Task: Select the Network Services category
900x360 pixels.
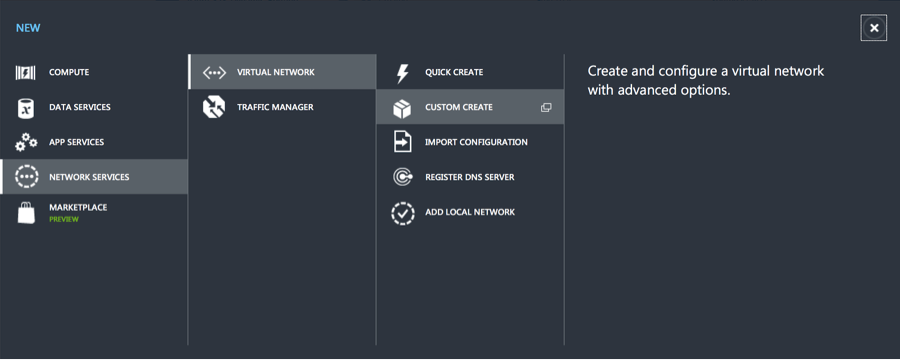Action: (x=94, y=177)
